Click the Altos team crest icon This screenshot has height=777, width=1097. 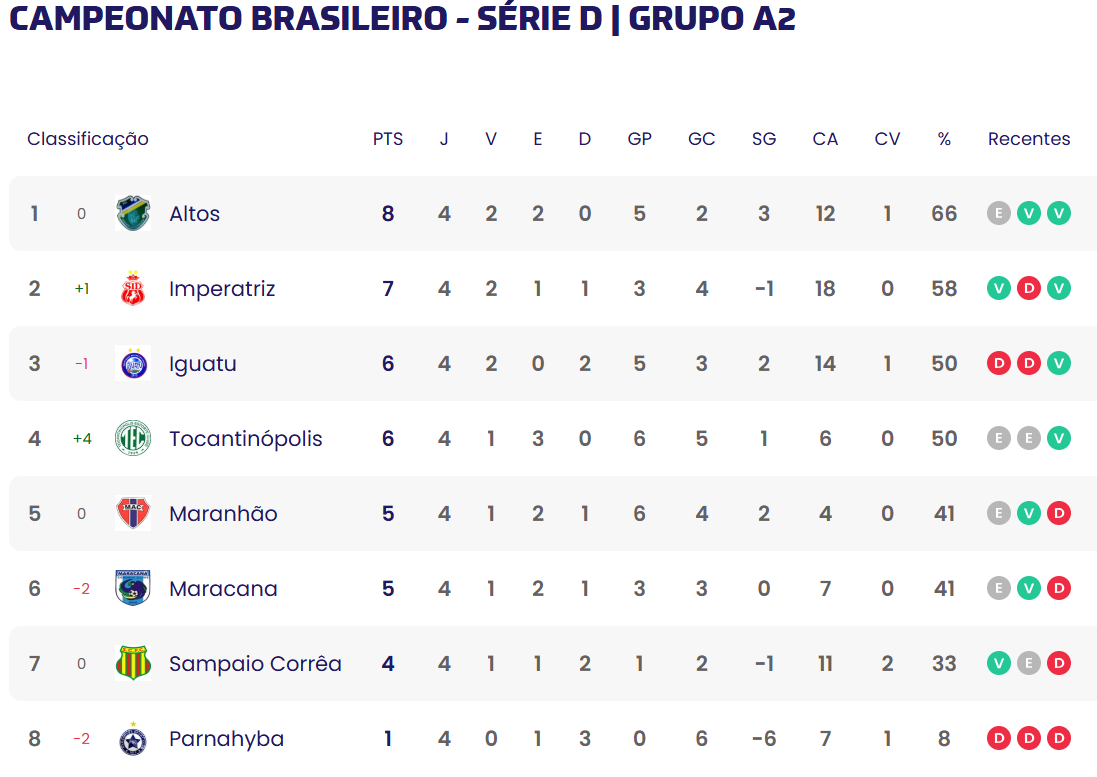[x=133, y=214]
